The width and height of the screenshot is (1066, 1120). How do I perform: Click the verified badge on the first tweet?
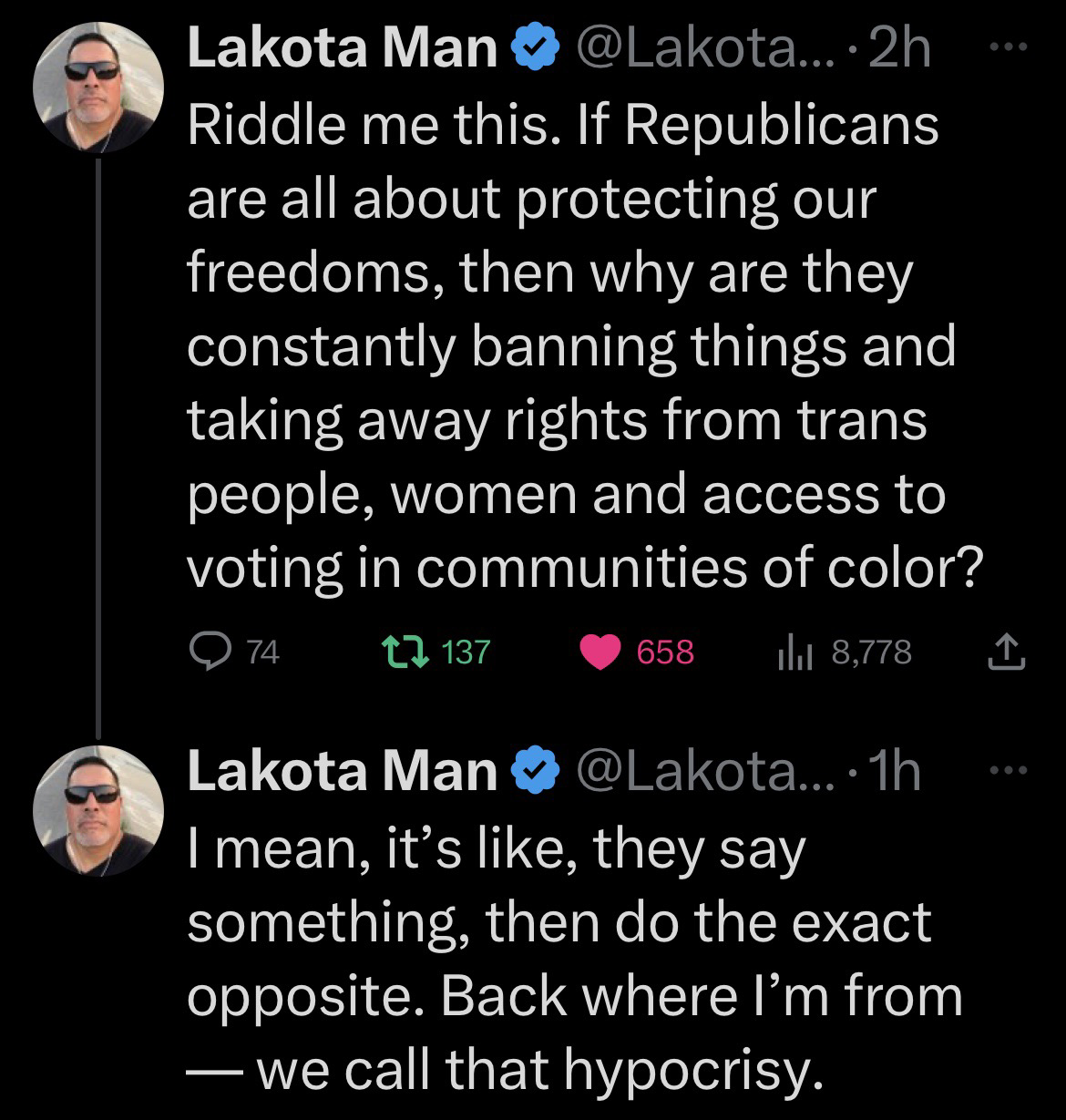pyautogui.click(x=538, y=49)
